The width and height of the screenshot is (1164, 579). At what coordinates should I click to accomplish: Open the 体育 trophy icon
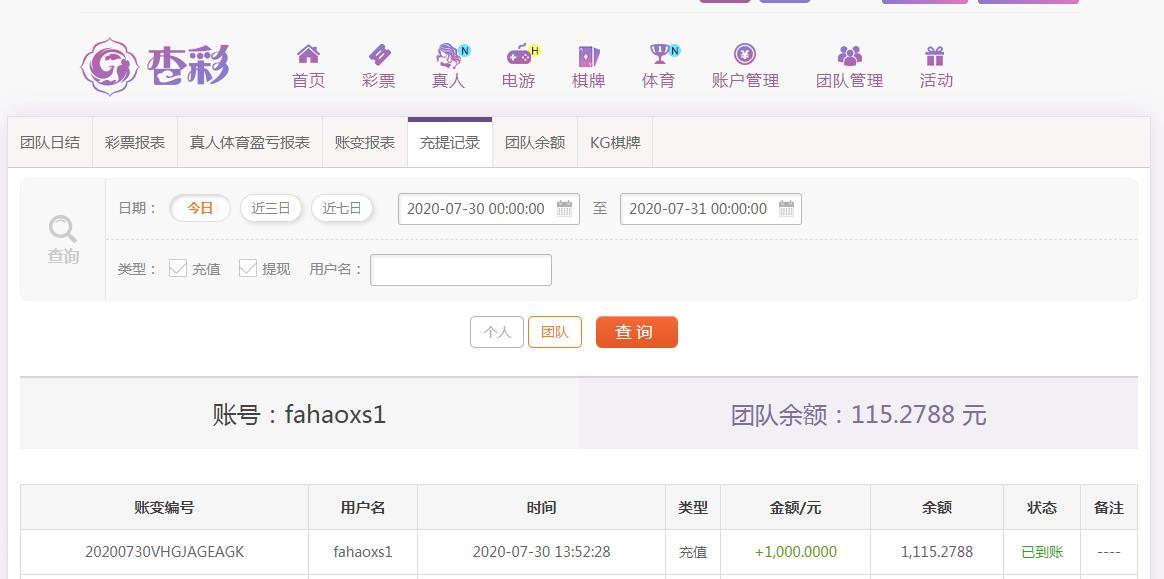point(658,54)
